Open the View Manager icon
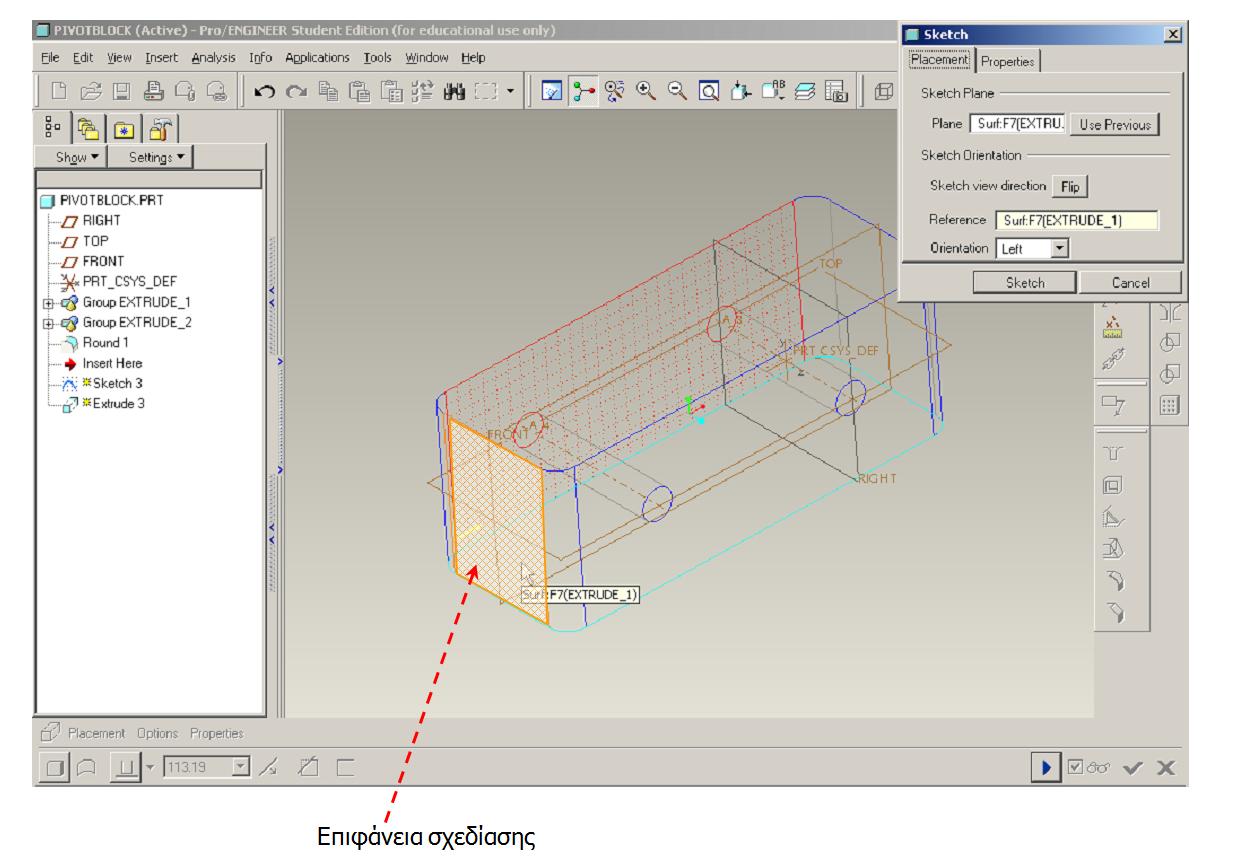 point(836,92)
